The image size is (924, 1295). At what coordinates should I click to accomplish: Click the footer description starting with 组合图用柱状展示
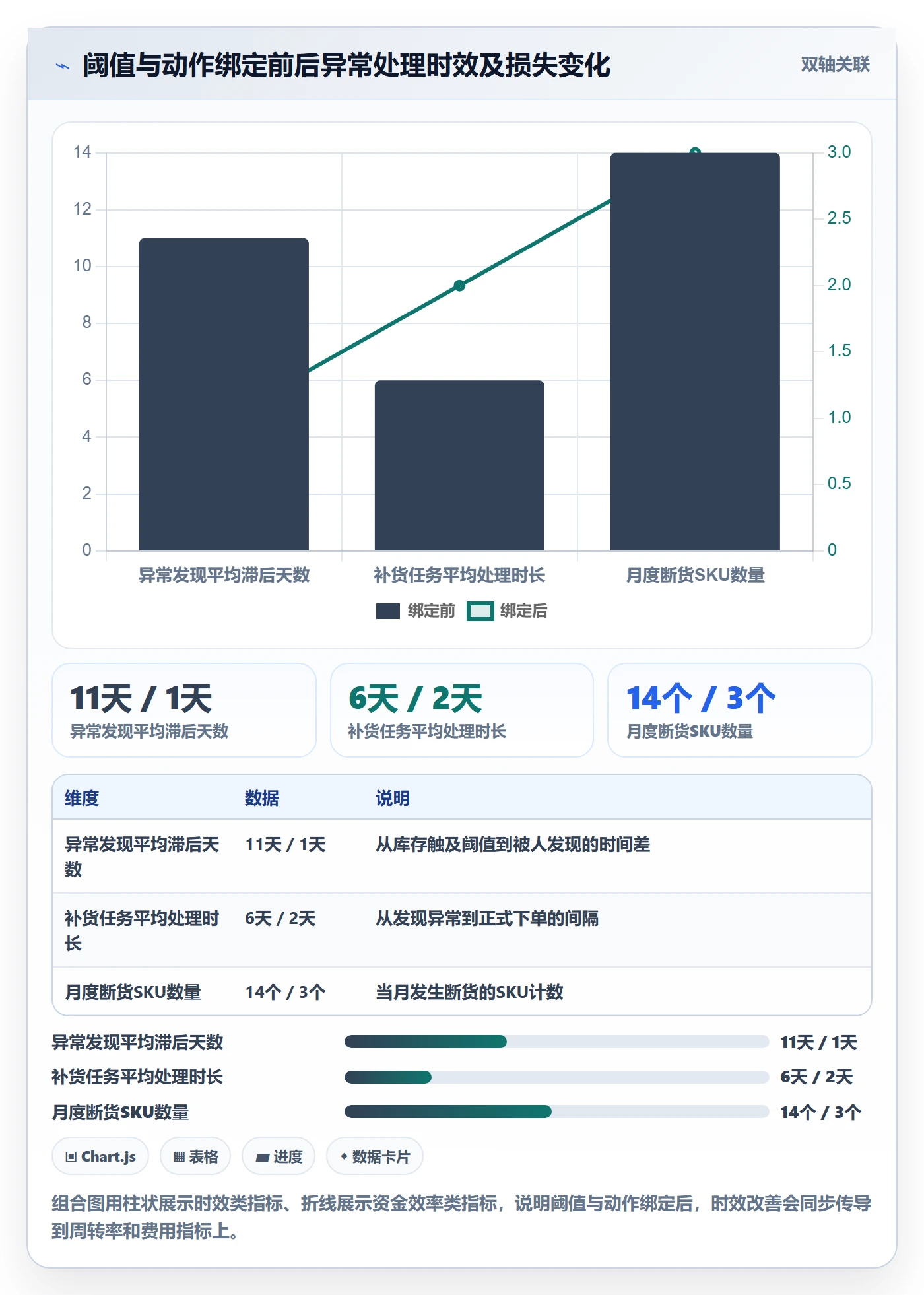coord(461,1217)
